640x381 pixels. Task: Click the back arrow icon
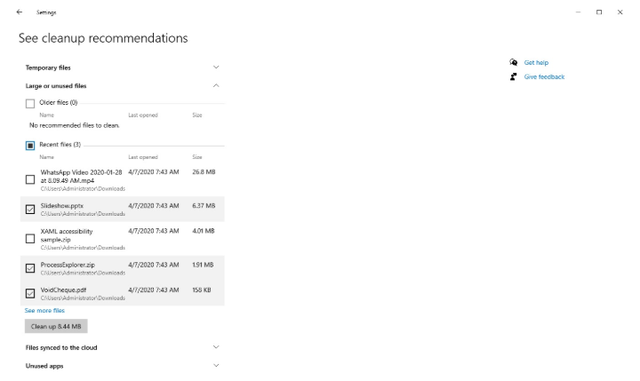[19, 12]
